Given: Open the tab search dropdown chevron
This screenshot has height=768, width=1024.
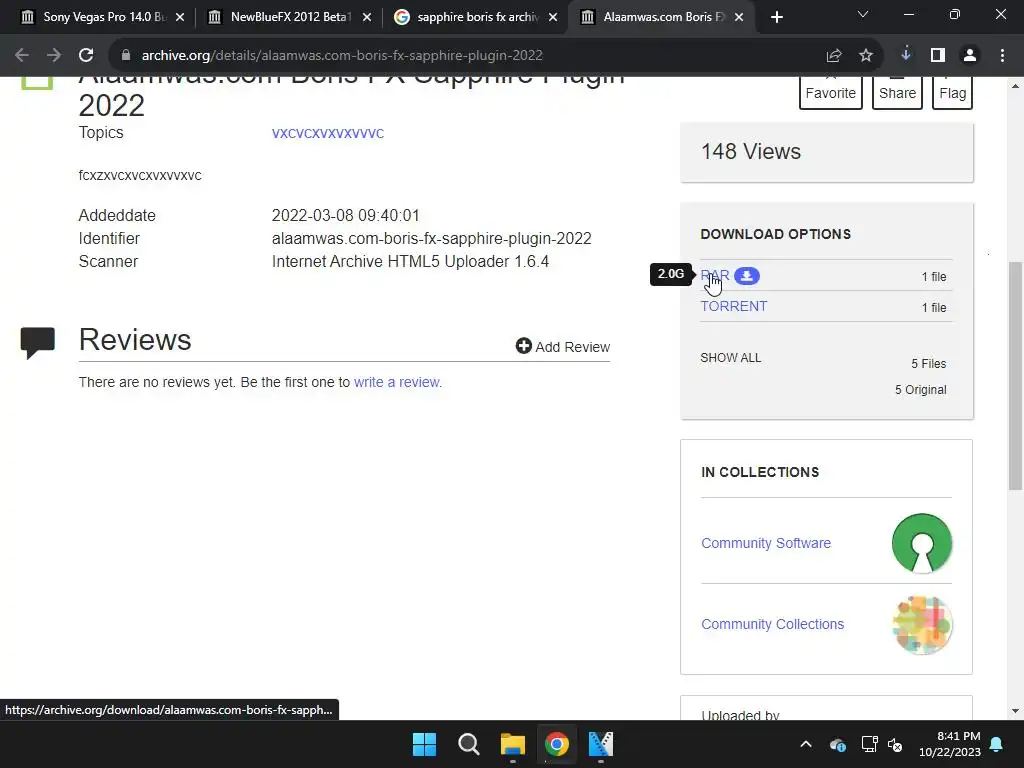Looking at the screenshot, I should [x=863, y=14].
